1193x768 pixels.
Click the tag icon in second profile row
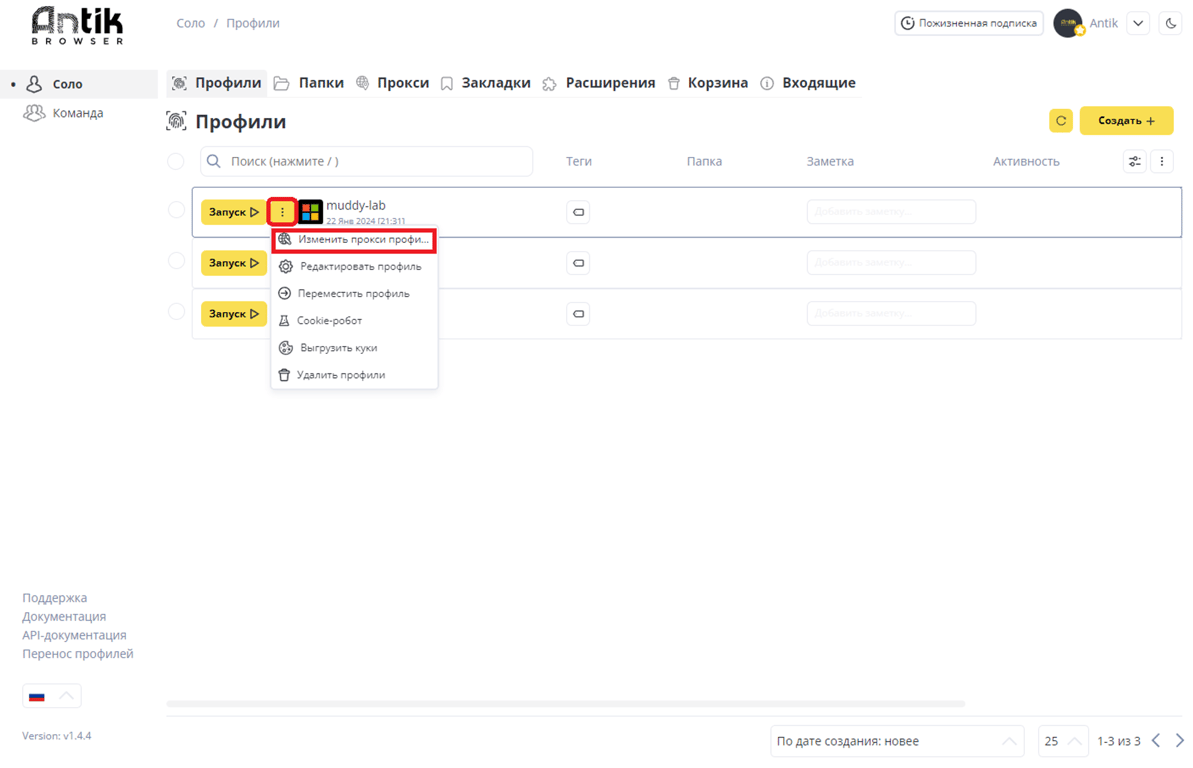pyautogui.click(x=578, y=263)
